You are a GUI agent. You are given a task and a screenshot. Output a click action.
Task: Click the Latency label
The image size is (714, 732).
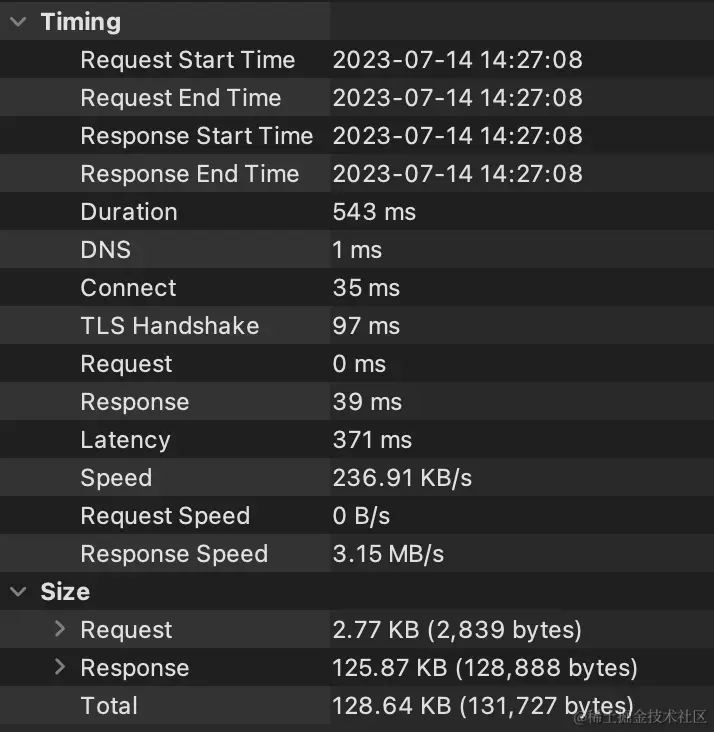[125, 440]
